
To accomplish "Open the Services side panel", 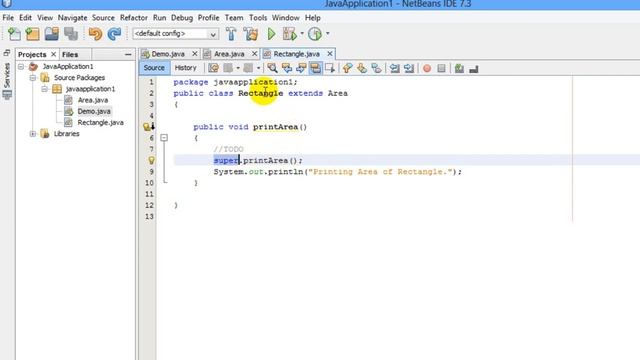I will [x=7, y=80].
